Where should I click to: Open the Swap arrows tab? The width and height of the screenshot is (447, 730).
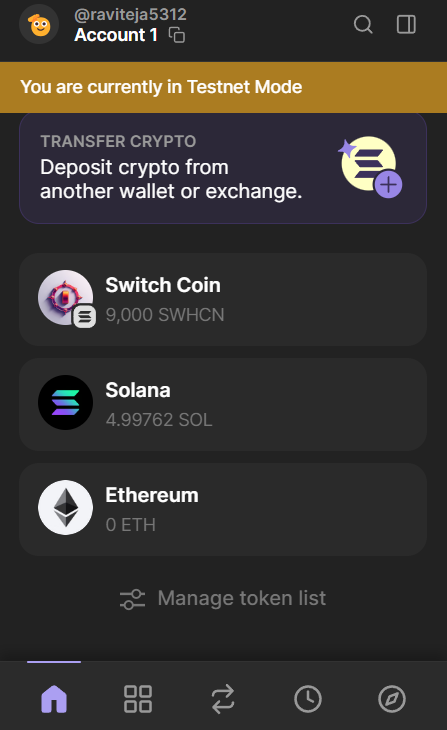[223, 698]
